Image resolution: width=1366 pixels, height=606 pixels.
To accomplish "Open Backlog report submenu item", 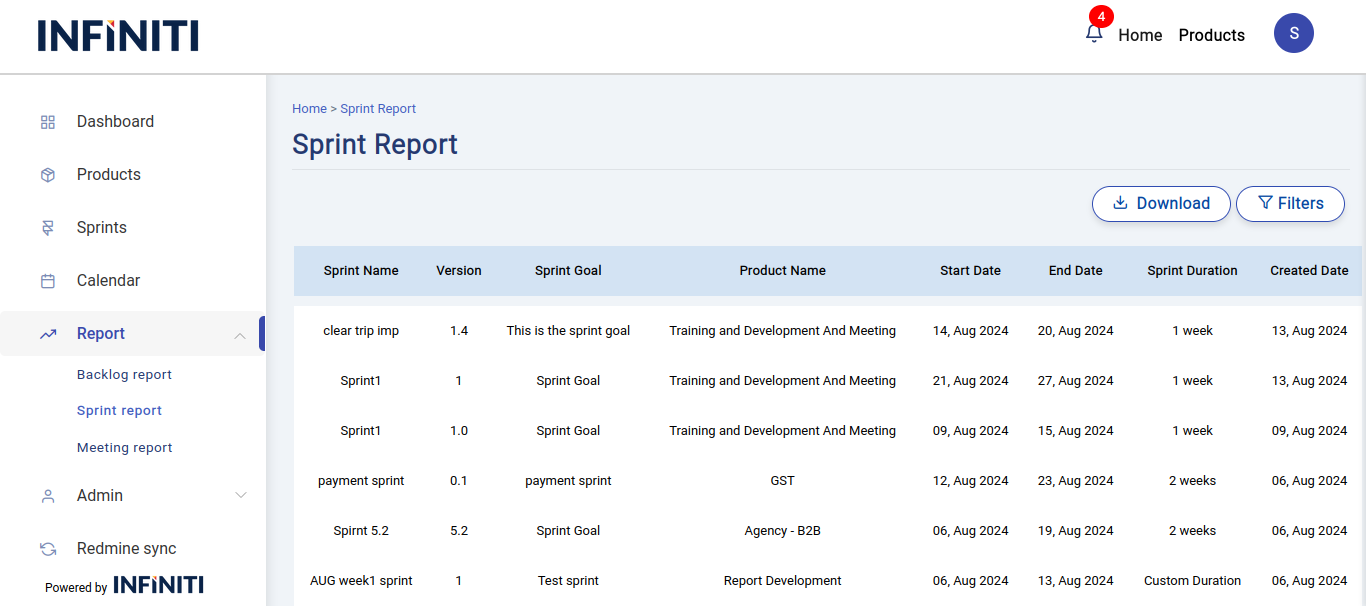I will click(124, 375).
